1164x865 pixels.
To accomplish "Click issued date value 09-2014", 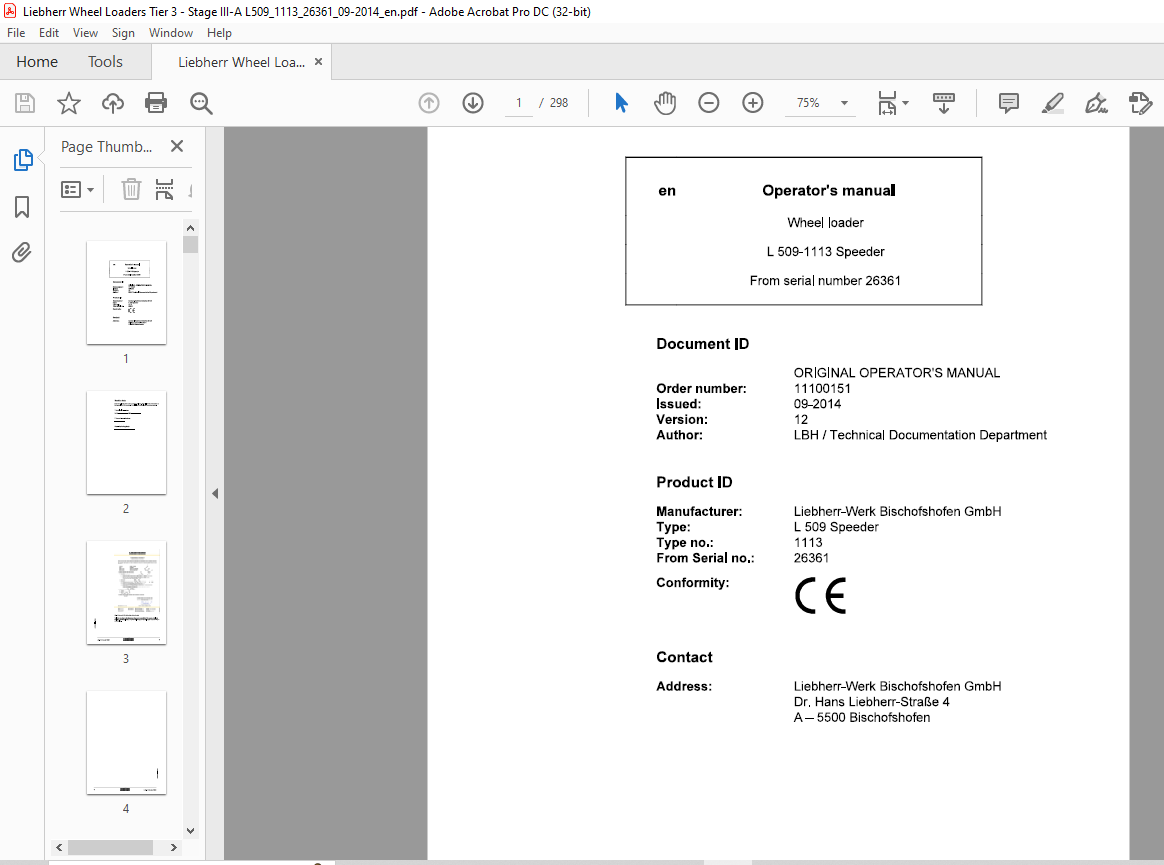I will [x=817, y=404].
